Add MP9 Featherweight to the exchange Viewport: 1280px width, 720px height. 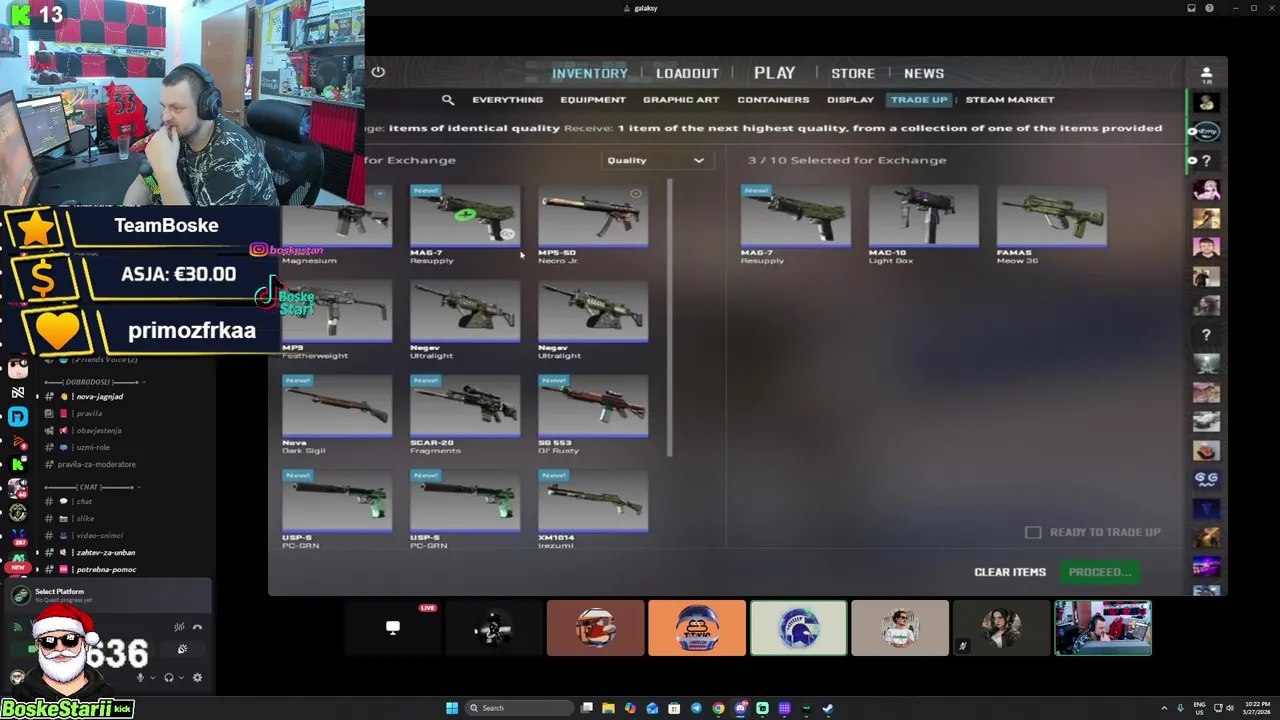(337, 320)
